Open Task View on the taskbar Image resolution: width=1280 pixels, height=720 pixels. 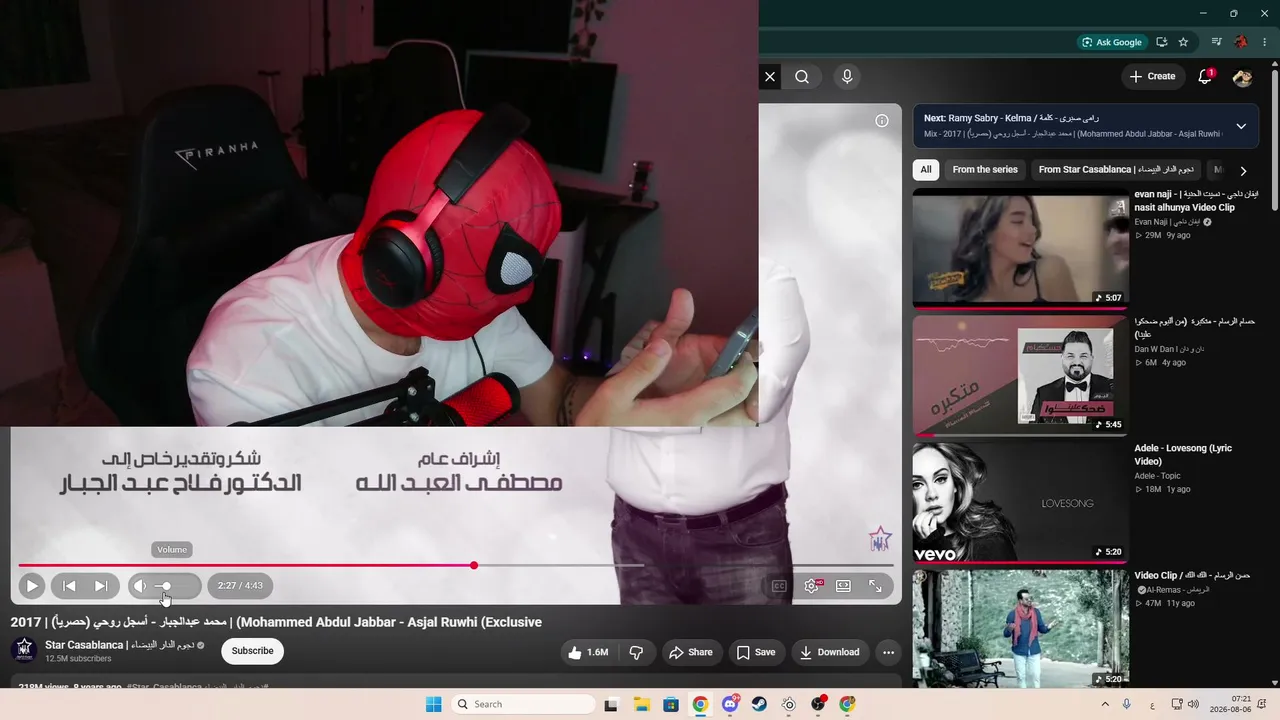pos(611,704)
